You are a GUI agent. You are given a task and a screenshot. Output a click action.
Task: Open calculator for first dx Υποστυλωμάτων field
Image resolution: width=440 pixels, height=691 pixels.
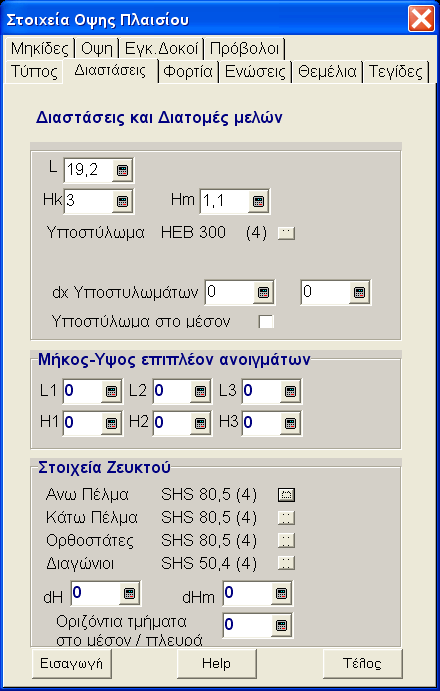coord(263,292)
